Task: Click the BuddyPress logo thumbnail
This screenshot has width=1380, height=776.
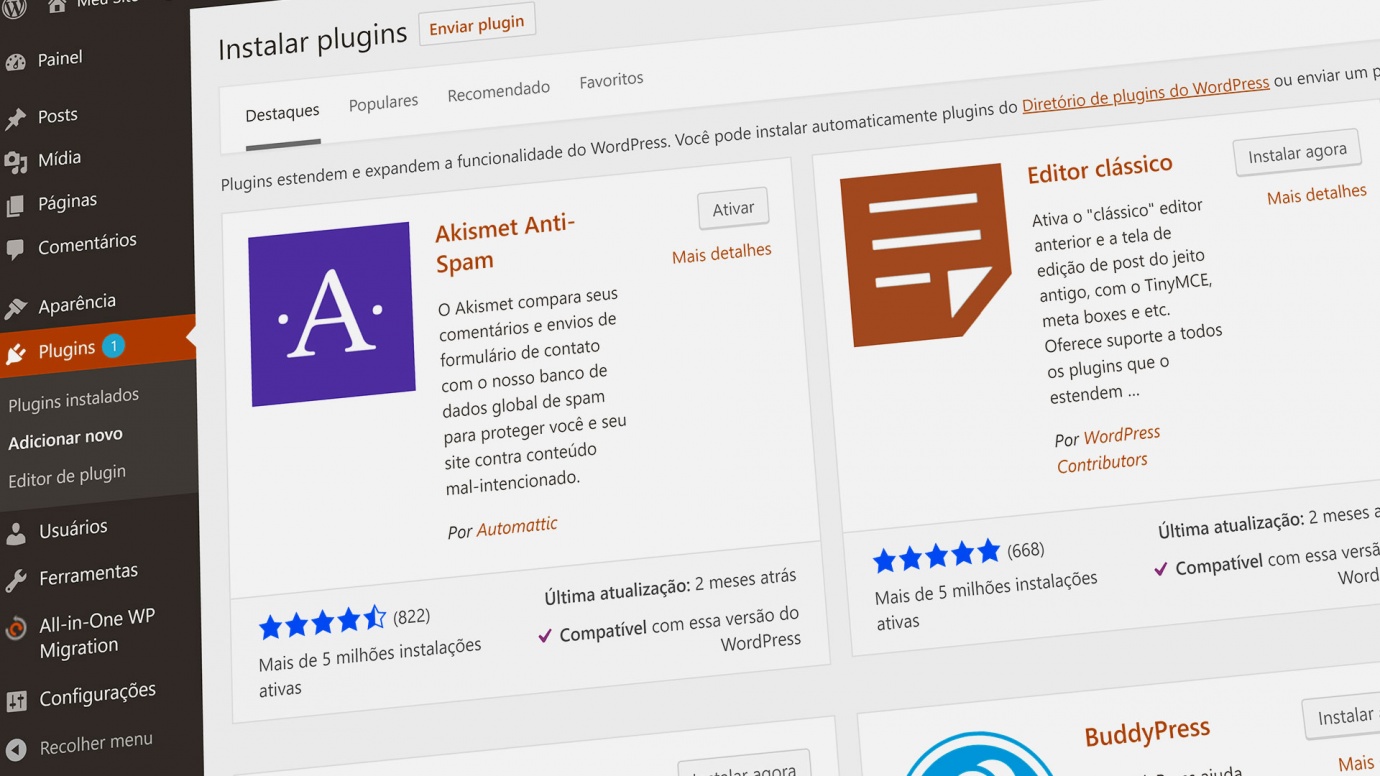Action: pyautogui.click(x=980, y=755)
